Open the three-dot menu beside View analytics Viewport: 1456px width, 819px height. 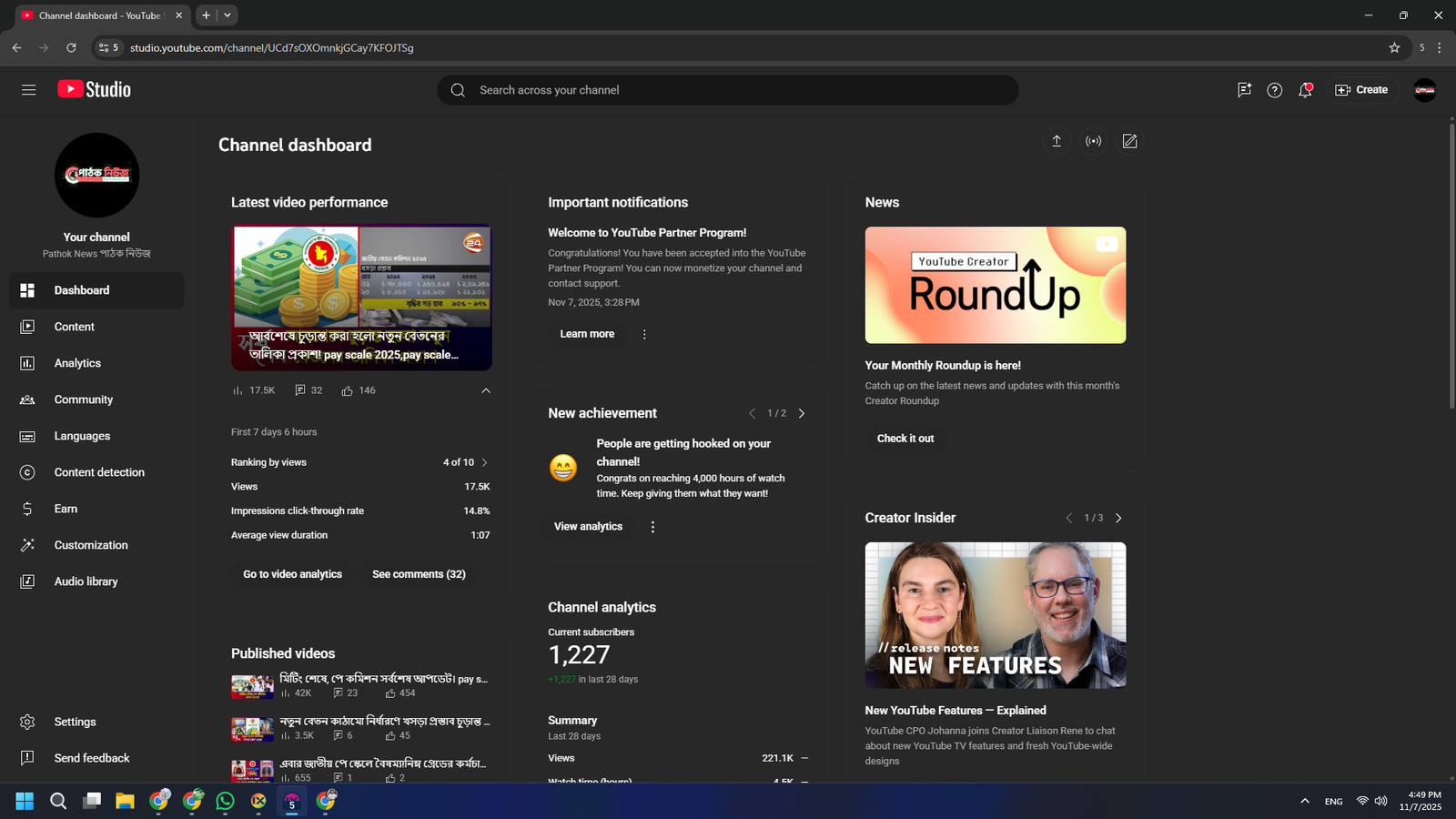click(x=652, y=527)
